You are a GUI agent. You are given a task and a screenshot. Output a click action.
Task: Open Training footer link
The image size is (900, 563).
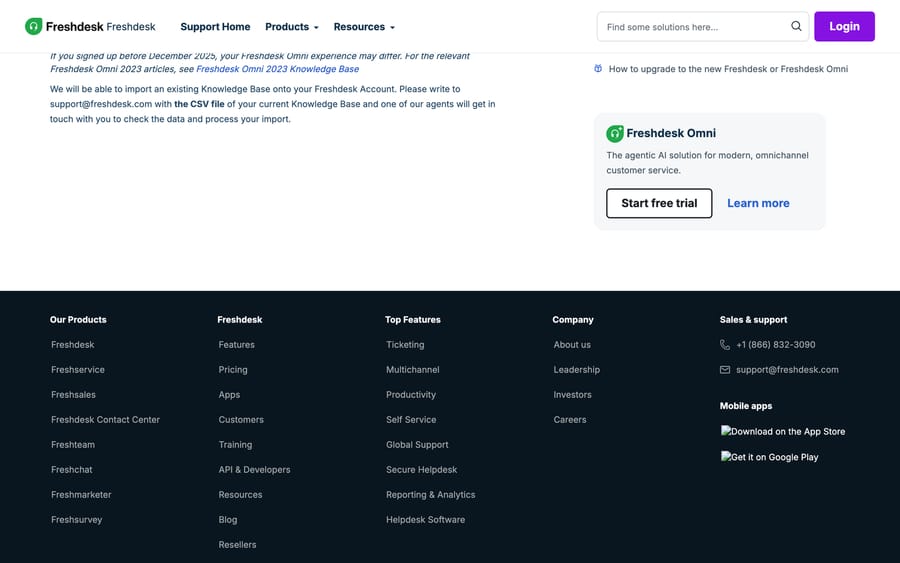coord(235,445)
